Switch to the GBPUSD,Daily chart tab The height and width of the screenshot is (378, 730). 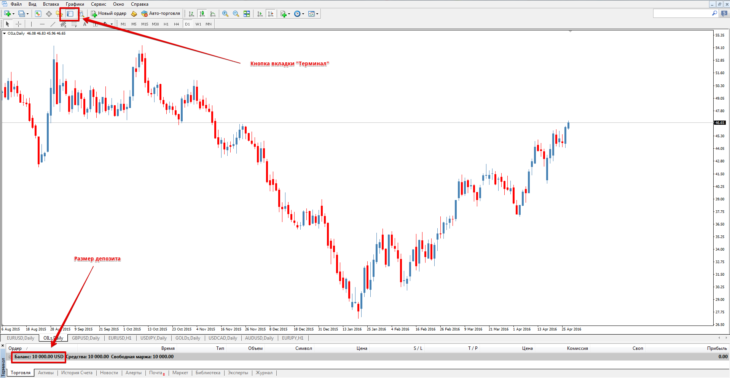pos(86,338)
